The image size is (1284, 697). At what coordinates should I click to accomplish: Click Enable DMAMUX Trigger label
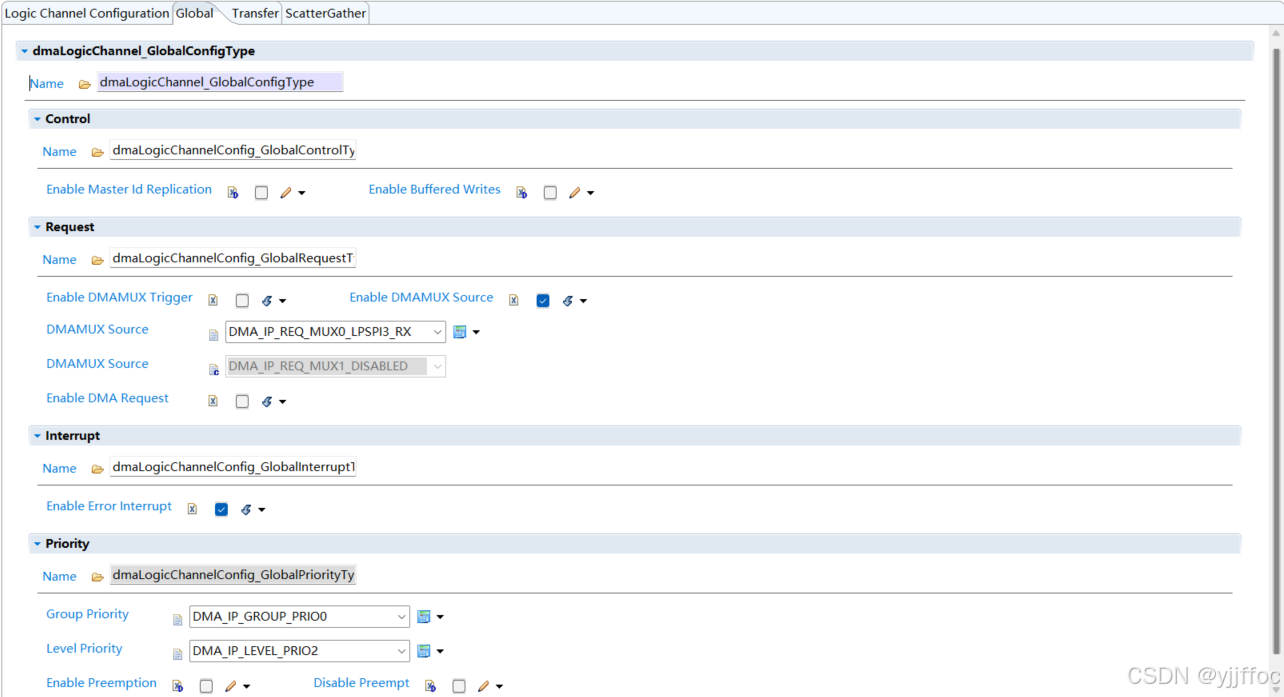pos(119,298)
